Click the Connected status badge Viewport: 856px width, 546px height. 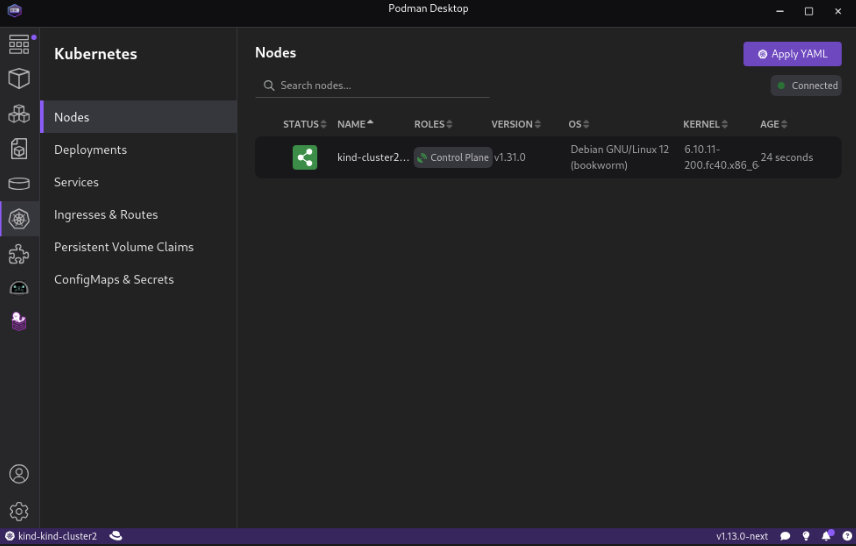[x=806, y=86]
